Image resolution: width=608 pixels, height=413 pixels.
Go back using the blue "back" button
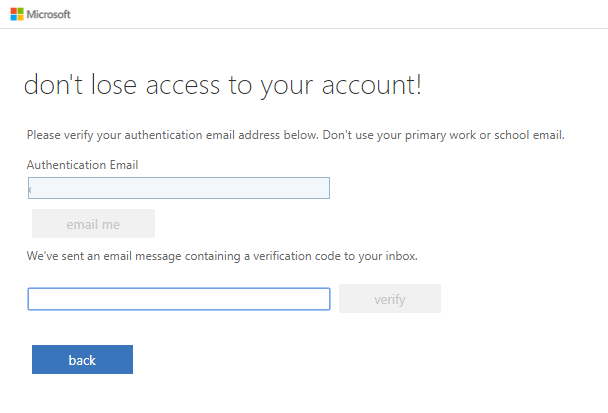tap(82, 360)
